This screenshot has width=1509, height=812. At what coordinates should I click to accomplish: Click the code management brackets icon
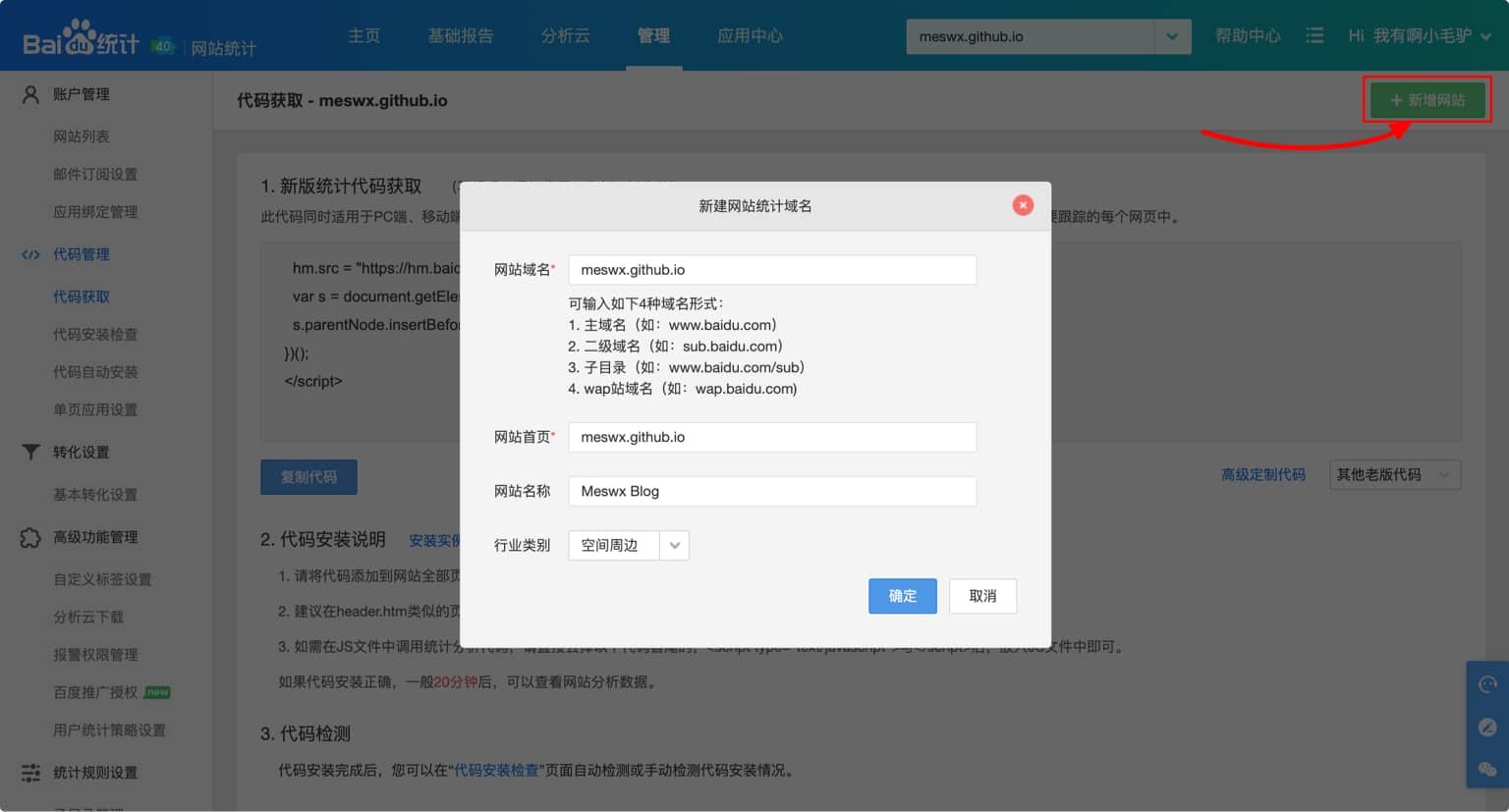click(x=30, y=254)
